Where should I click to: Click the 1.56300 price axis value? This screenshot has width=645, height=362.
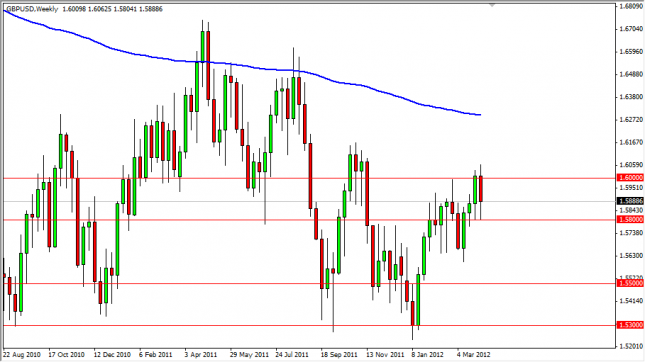[x=631, y=255]
